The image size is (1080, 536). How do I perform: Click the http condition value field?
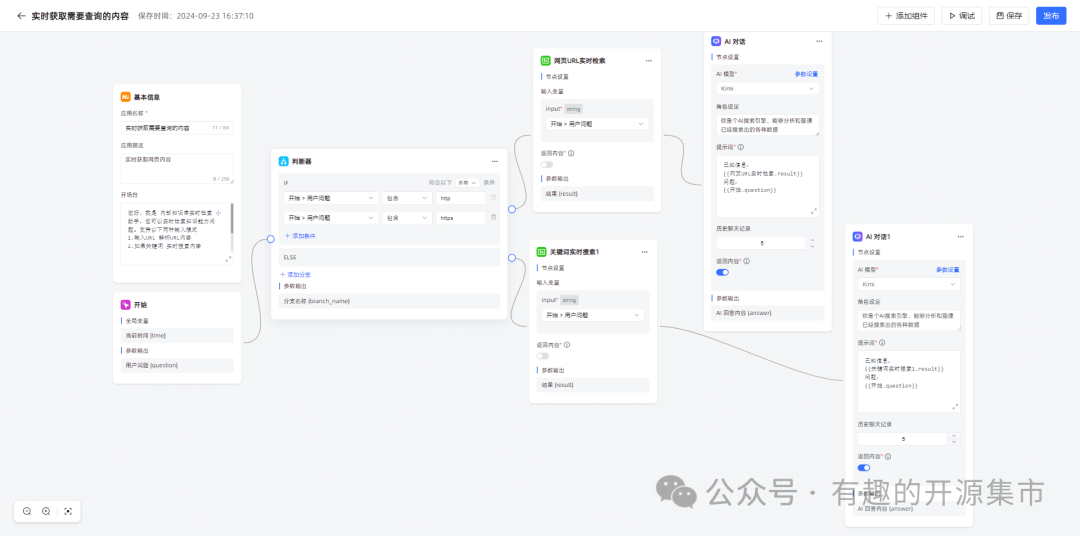(x=461, y=198)
